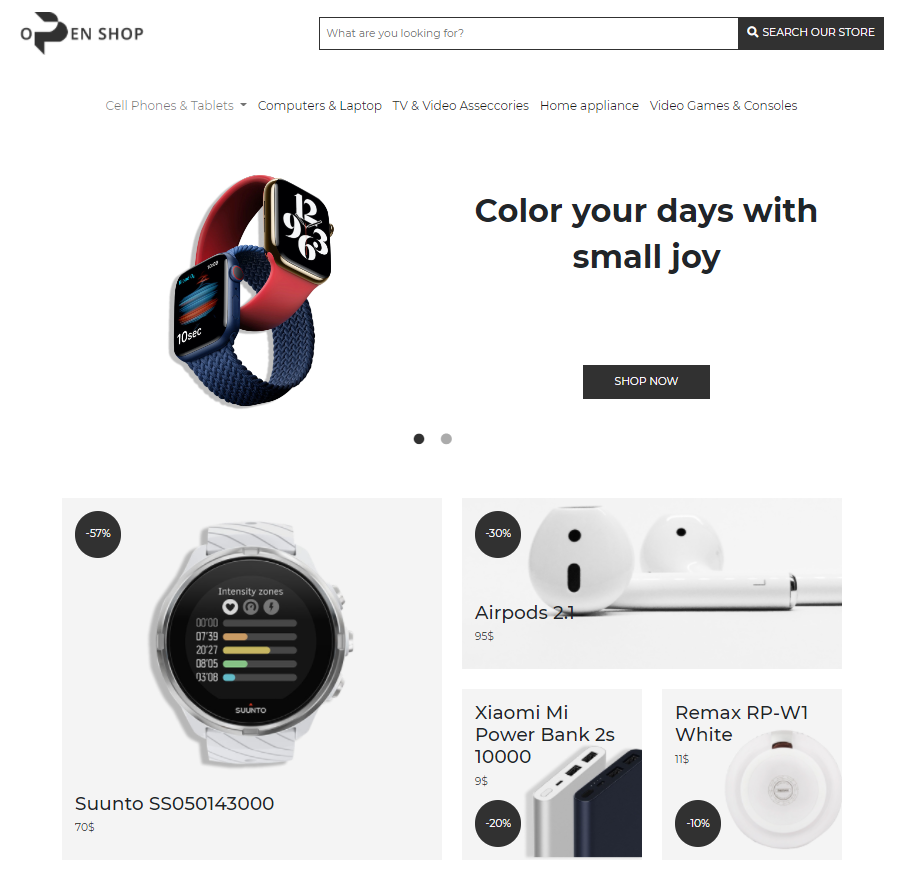Open the Airpods 2.1 product link
This screenshot has width=914, height=874.
[x=525, y=613]
